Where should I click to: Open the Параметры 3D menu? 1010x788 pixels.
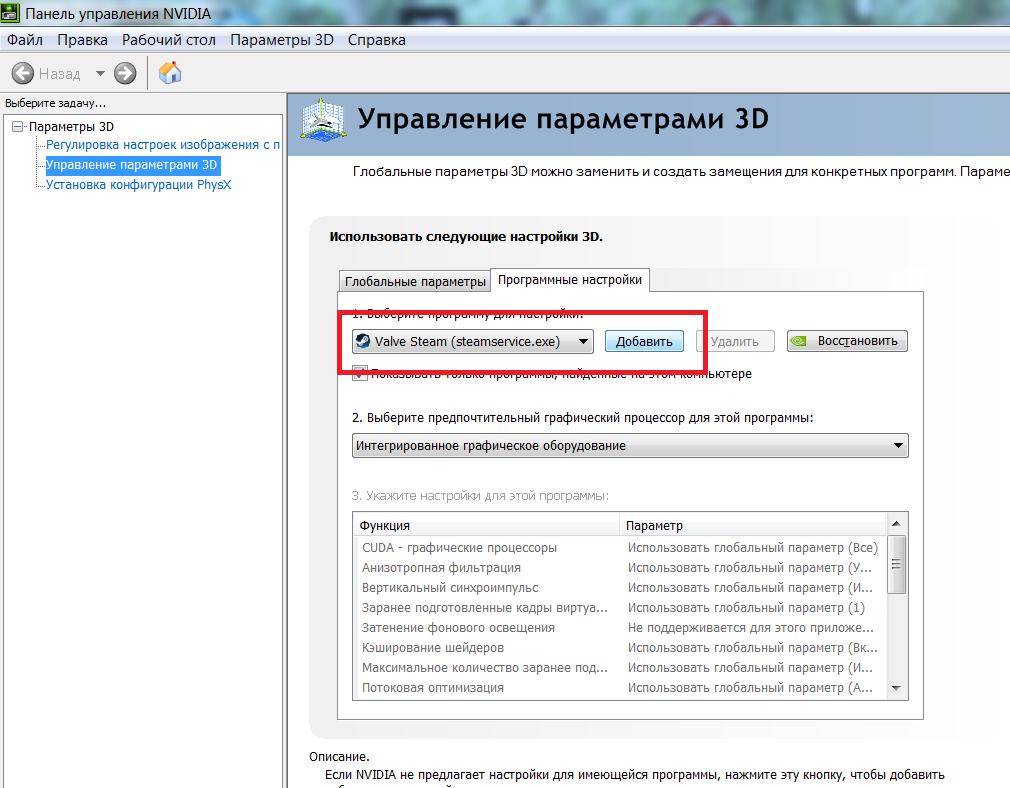tap(281, 40)
